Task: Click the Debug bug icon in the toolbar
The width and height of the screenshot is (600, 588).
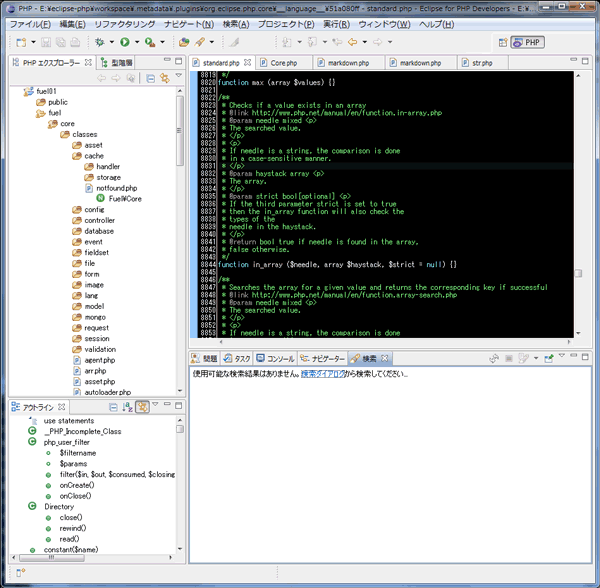Action: click(x=100, y=42)
